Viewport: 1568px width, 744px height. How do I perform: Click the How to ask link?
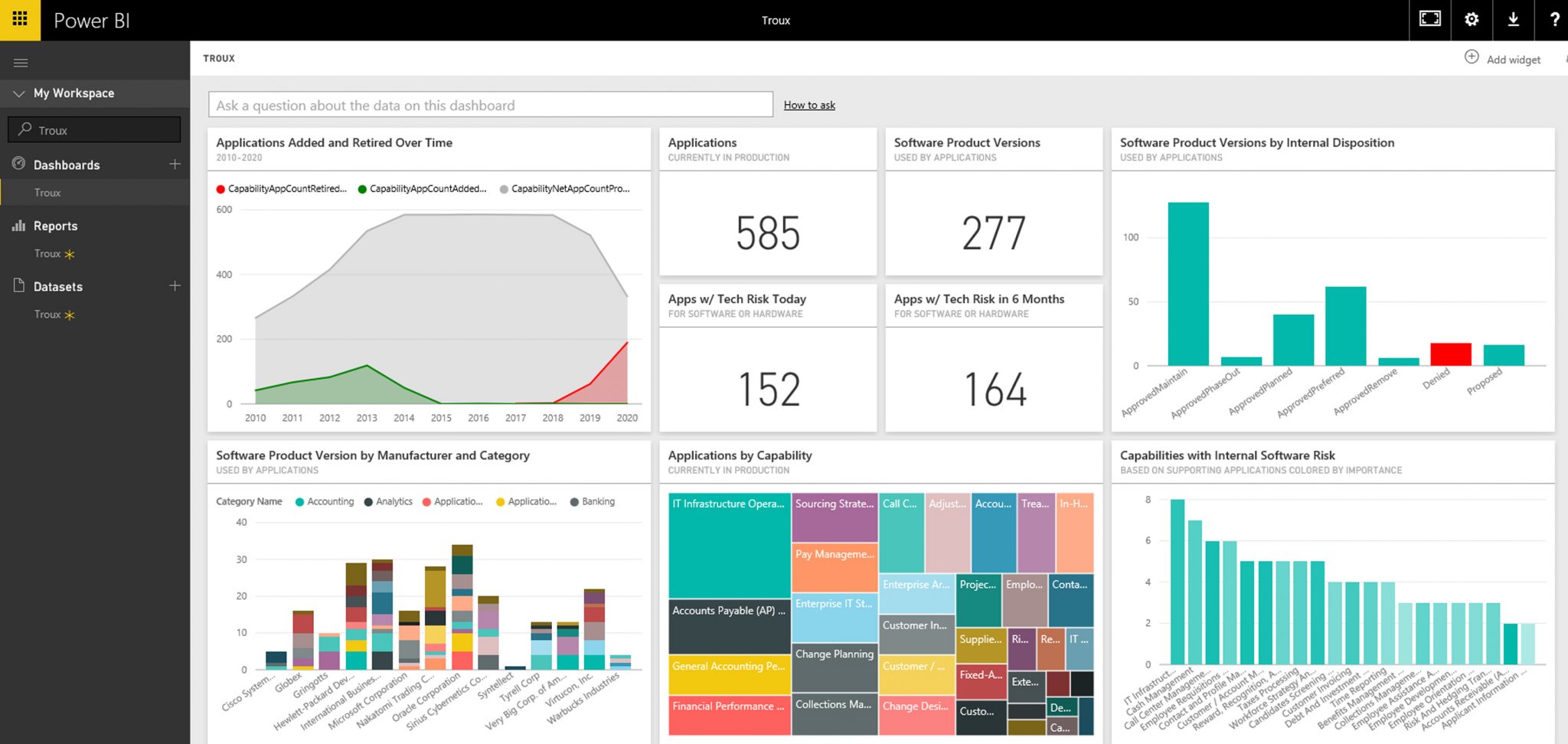pyautogui.click(x=809, y=104)
